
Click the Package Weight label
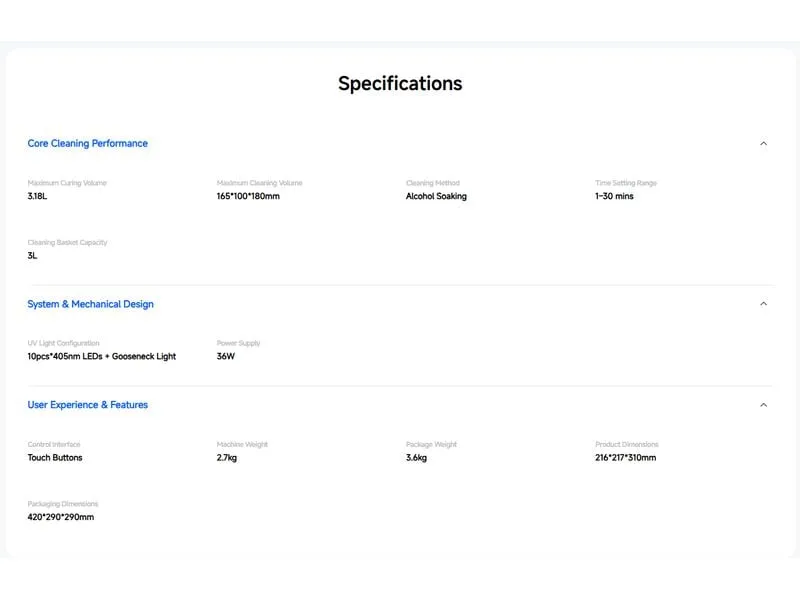pos(432,444)
